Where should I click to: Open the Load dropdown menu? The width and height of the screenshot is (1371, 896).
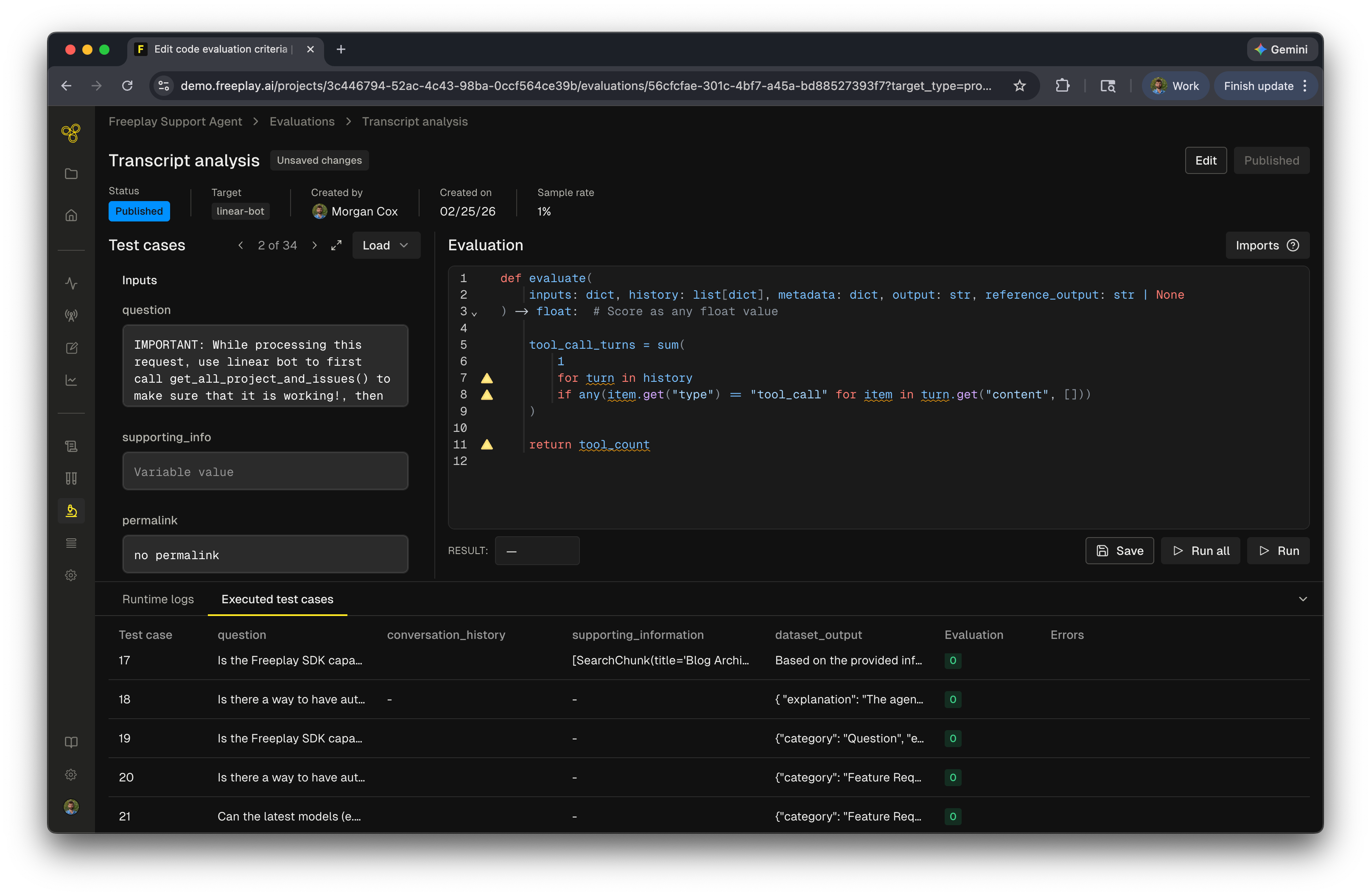coord(385,245)
